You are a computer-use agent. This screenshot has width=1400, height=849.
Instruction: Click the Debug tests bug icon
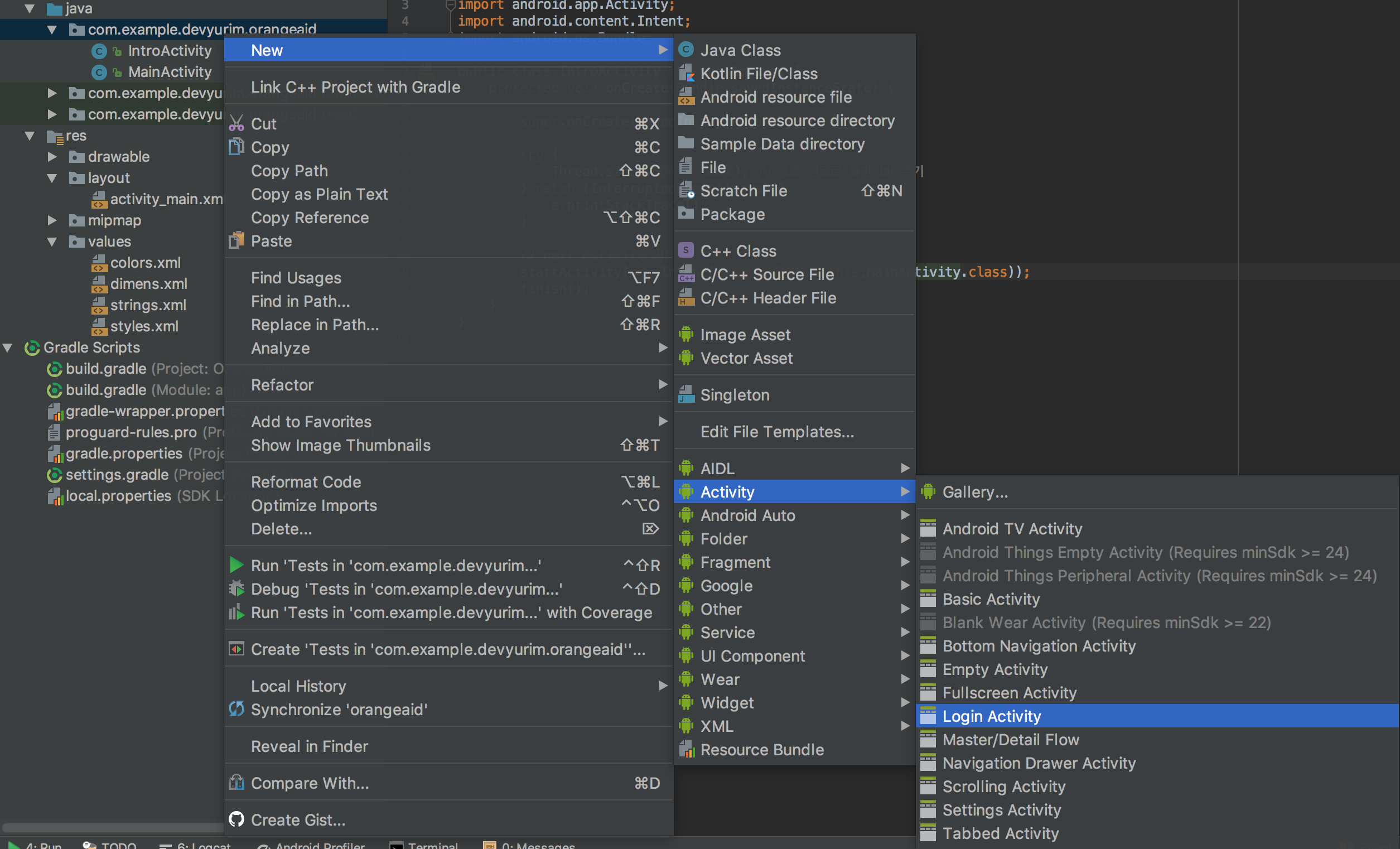[236, 588]
